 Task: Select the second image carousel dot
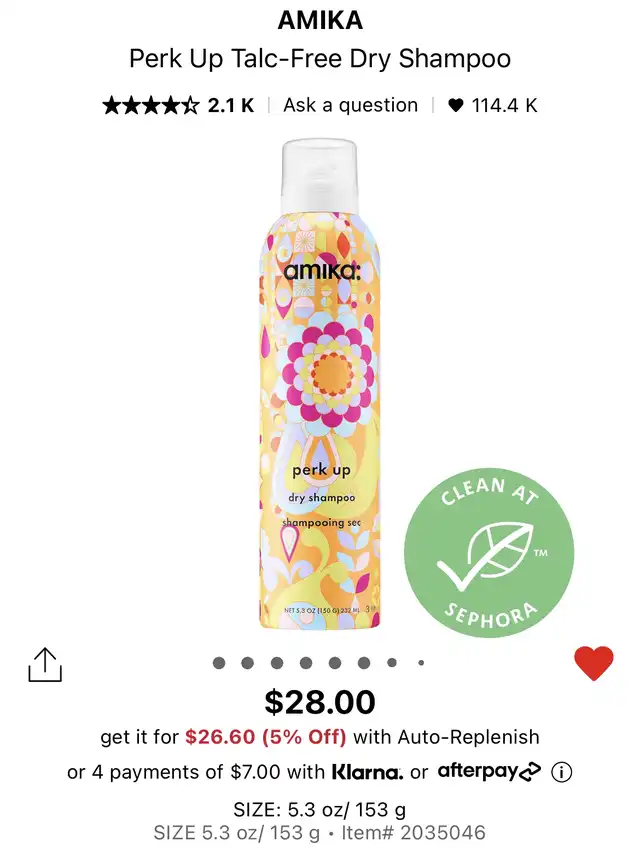248,663
